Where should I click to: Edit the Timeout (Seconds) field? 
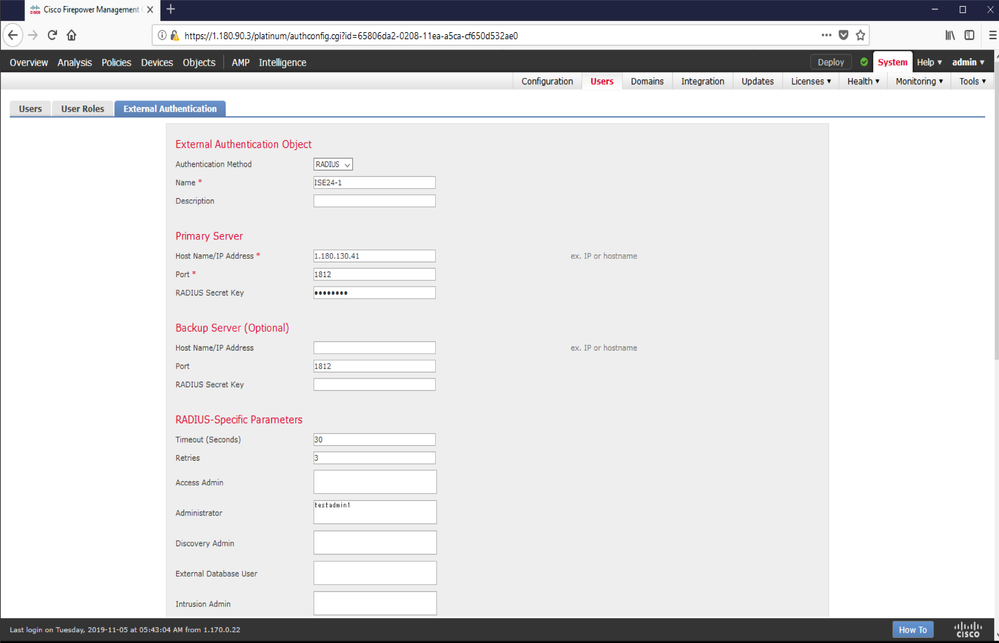click(374, 439)
